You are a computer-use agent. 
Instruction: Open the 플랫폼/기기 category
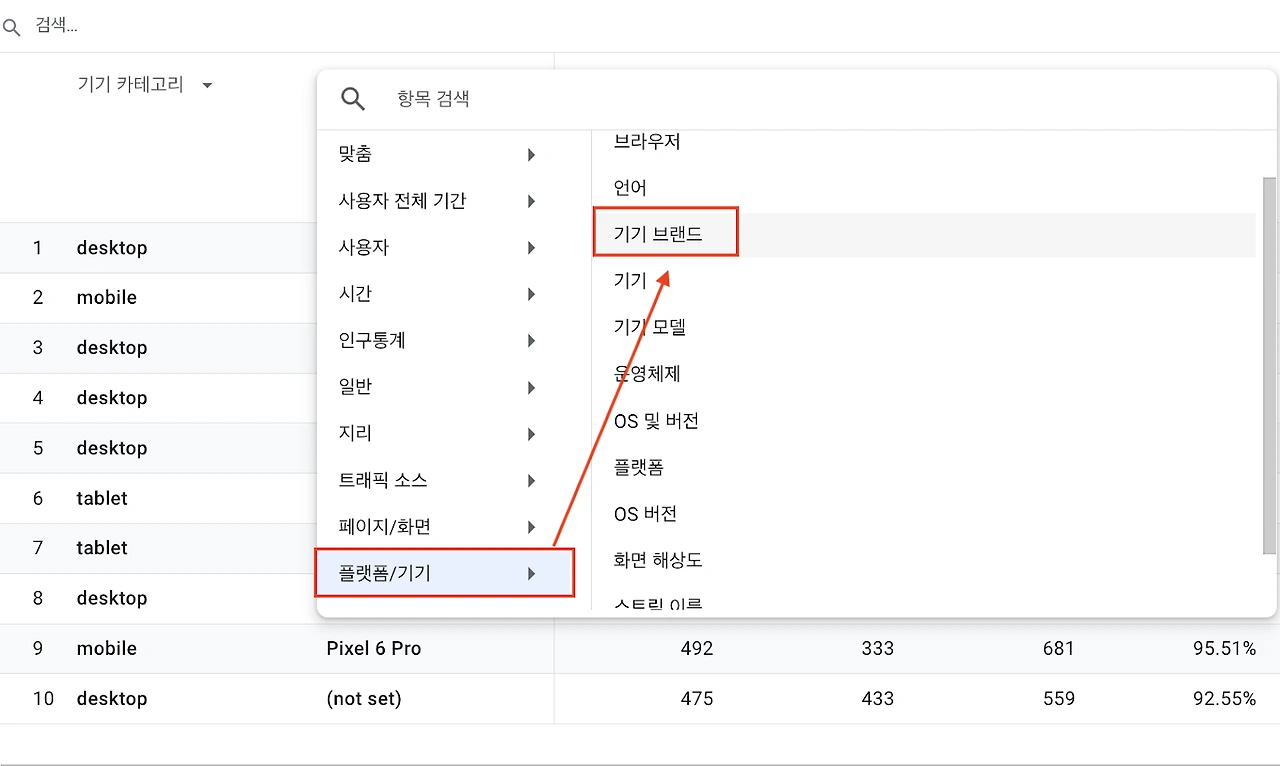pos(445,573)
